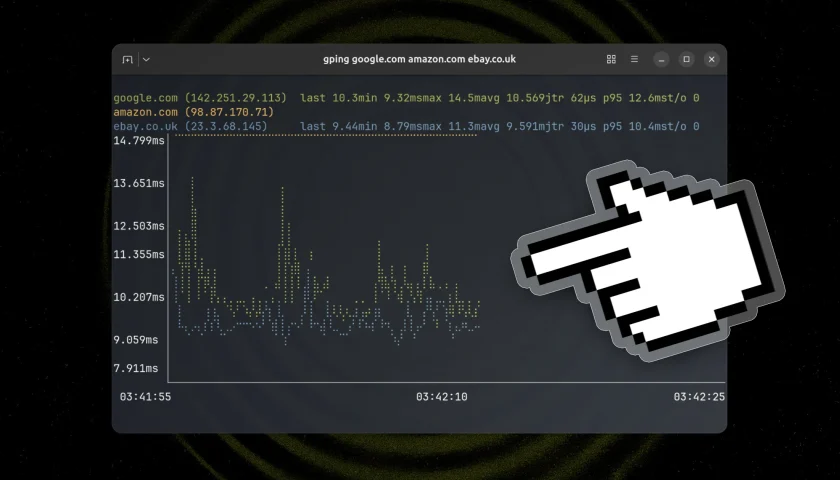Open a new terminal tab
Screen dimensions: 840x480
[128, 59]
